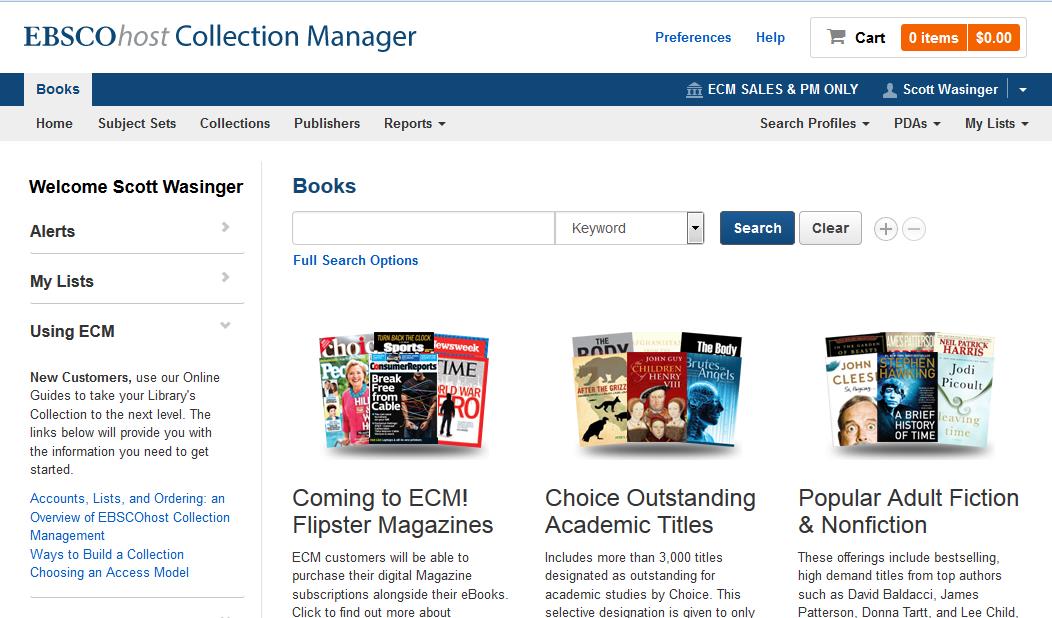Screen dimensions: 1052x618
Task: Click the shopping cart icon
Action: [x=836, y=37]
